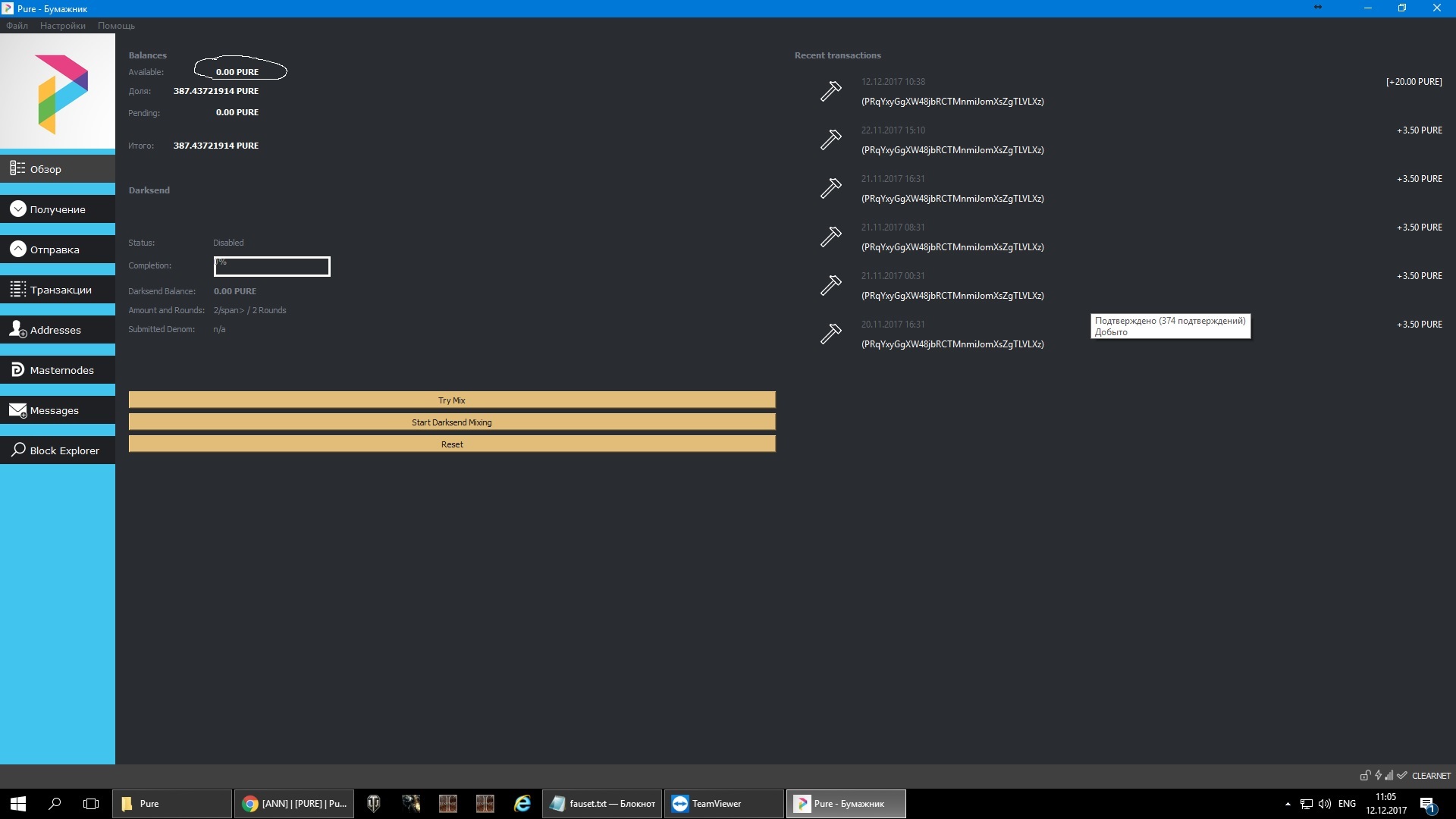Click the Pure logo image in sidebar

(x=58, y=91)
